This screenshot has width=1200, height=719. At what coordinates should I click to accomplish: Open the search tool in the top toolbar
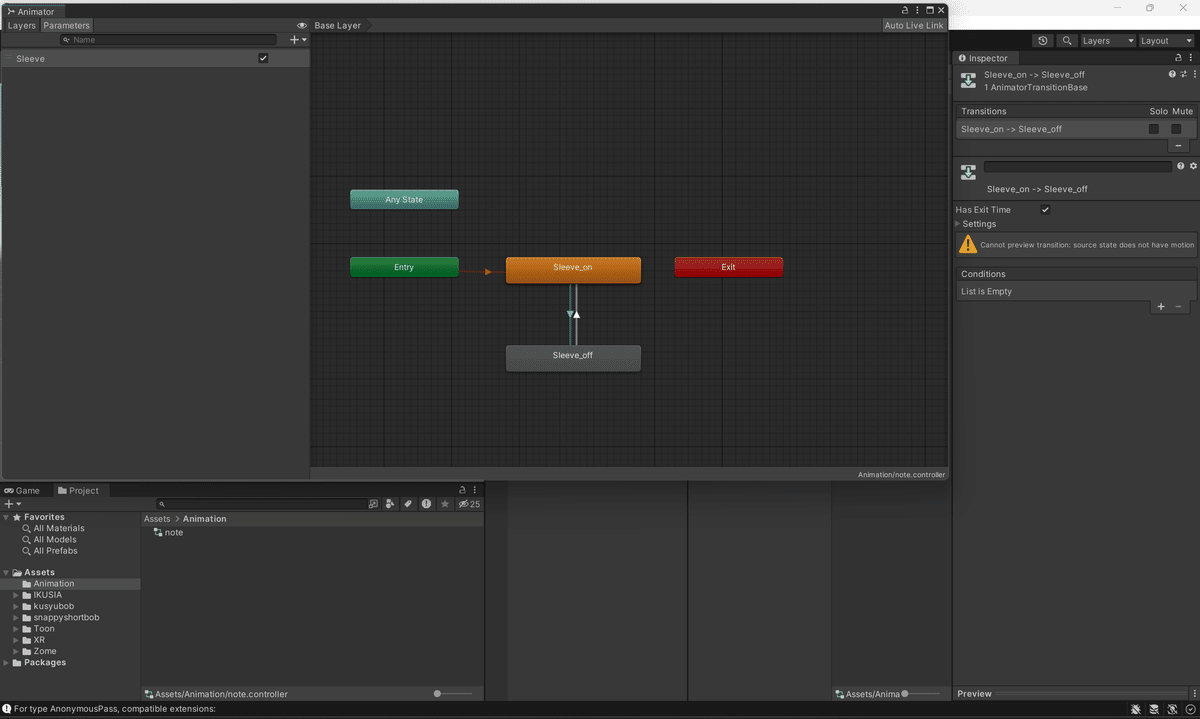click(1066, 40)
